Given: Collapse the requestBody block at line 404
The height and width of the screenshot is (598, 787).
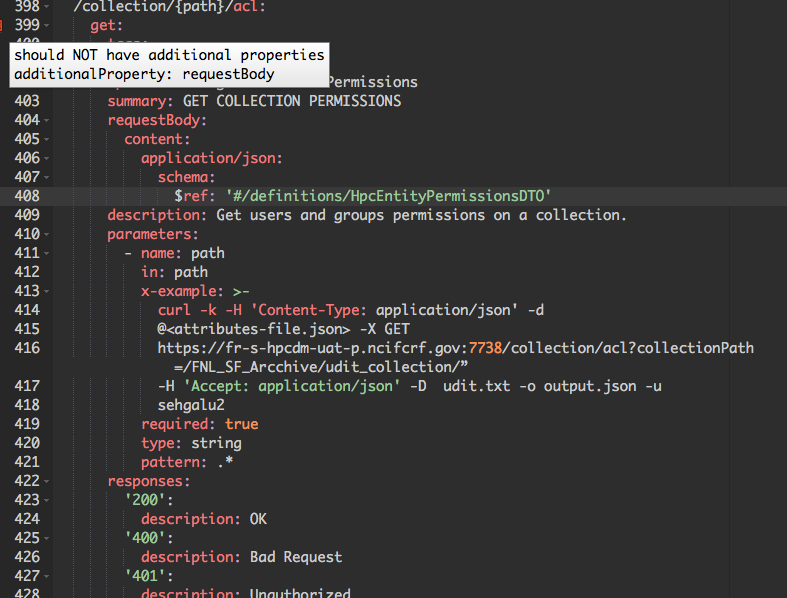Looking at the screenshot, I should 47,120.
